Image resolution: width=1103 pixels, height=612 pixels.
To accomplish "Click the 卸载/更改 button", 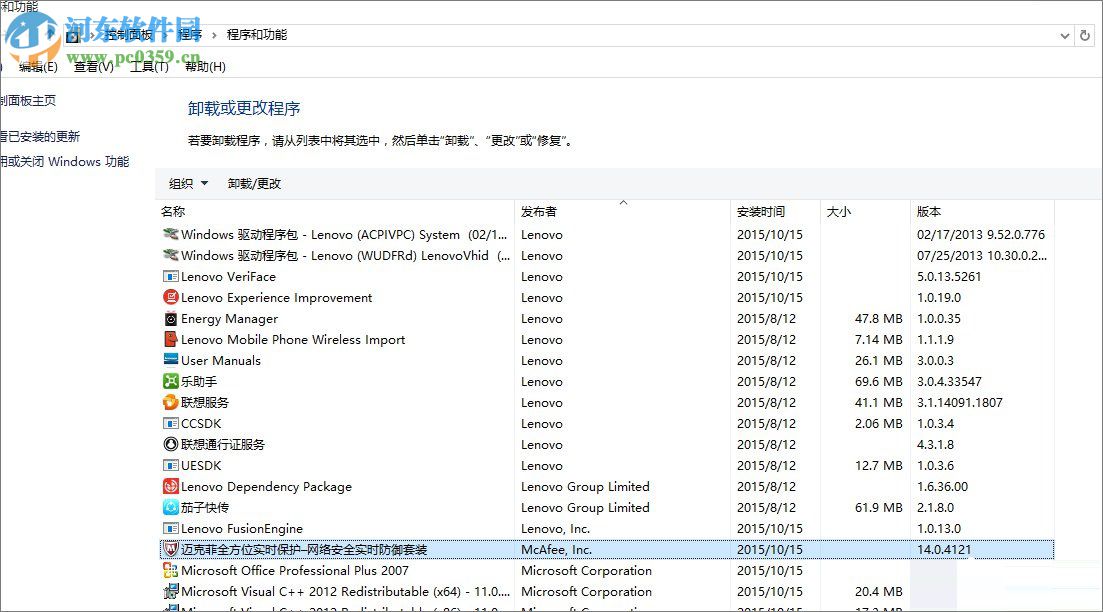I will (x=255, y=183).
